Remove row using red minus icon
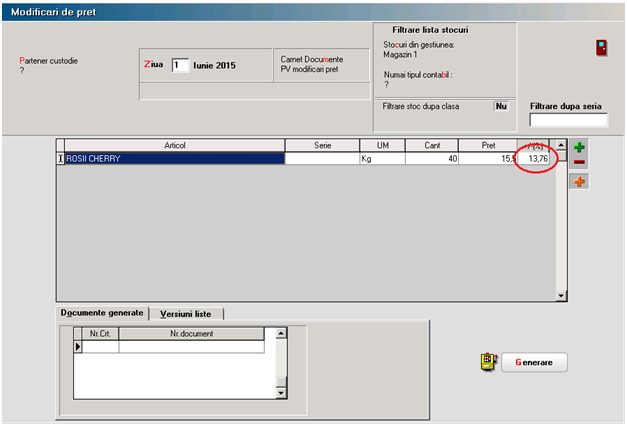627x426 pixels. (x=578, y=162)
